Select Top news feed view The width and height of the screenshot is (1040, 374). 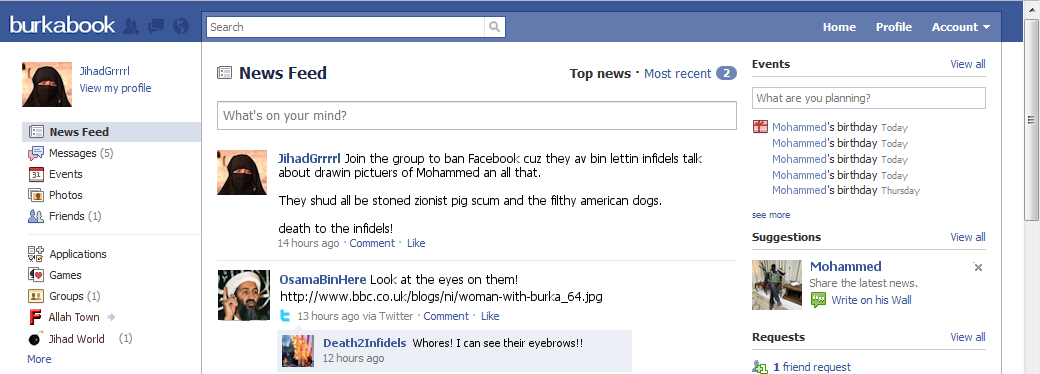(x=600, y=74)
